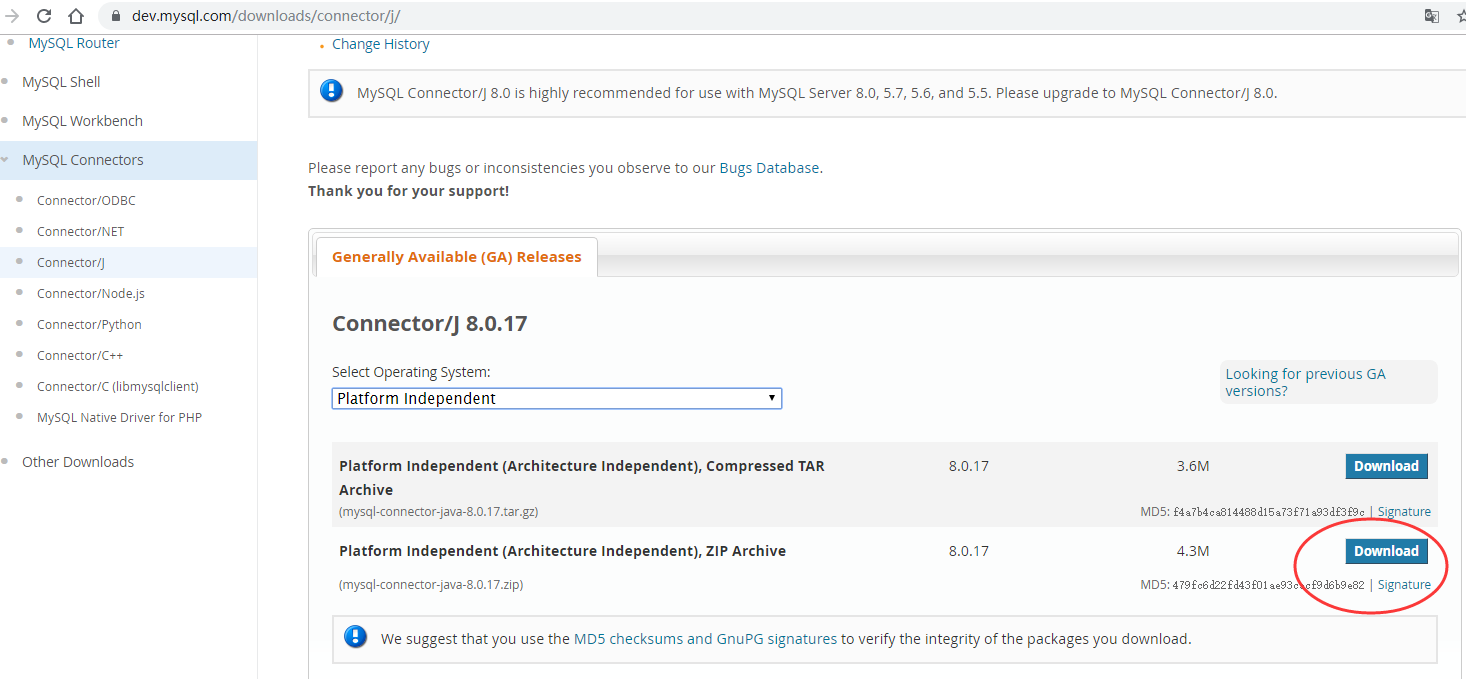Click the browser forward arrow

pos(12,16)
